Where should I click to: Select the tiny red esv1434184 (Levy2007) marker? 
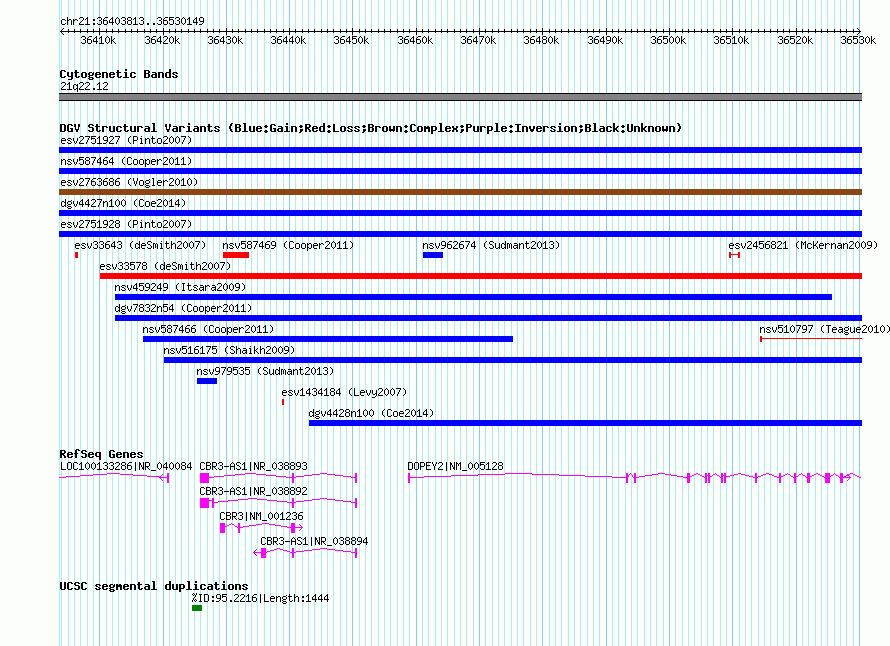click(x=283, y=402)
